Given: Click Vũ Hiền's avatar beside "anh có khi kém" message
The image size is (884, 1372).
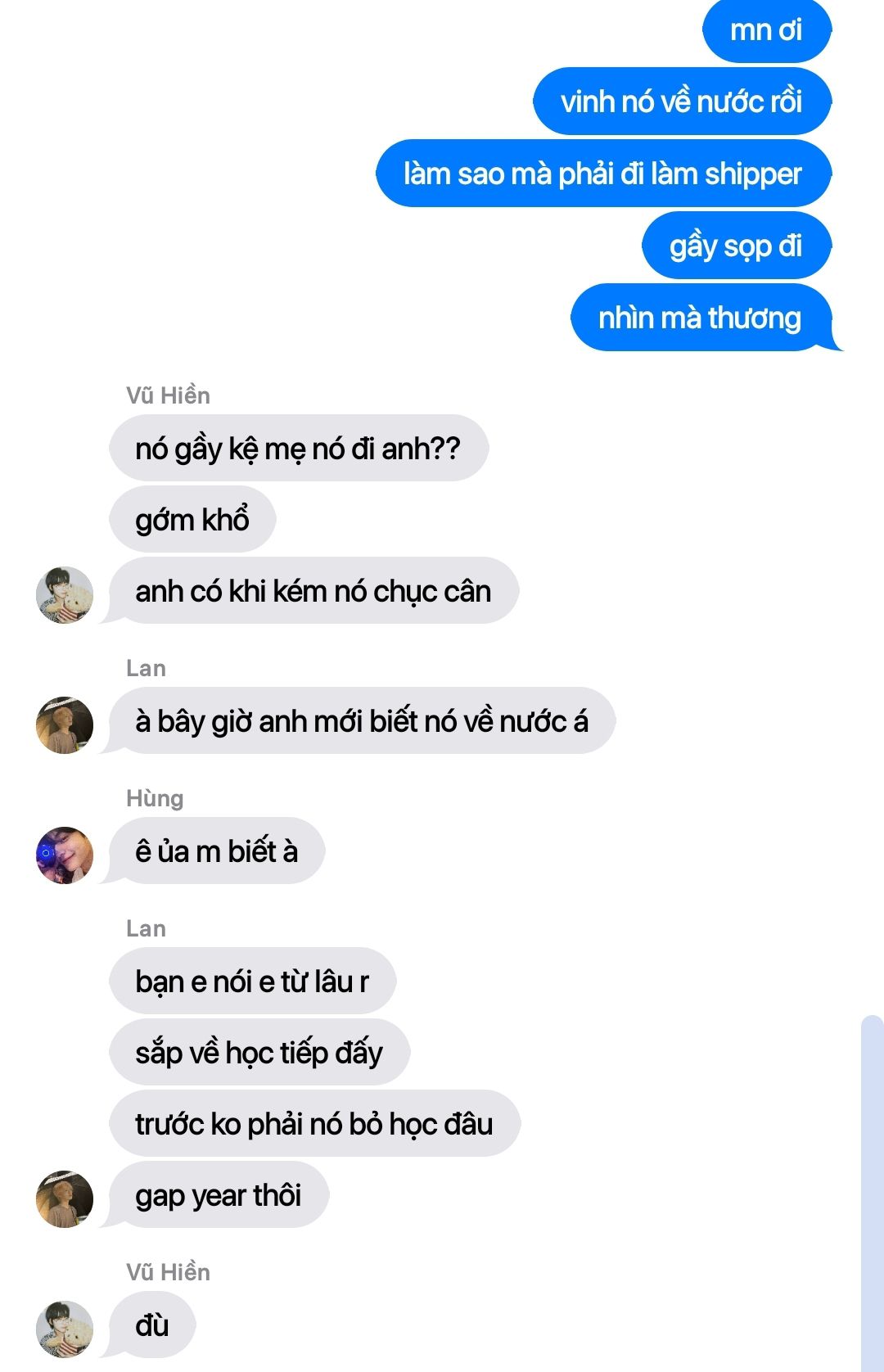Looking at the screenshot, I should click(65, 594).
